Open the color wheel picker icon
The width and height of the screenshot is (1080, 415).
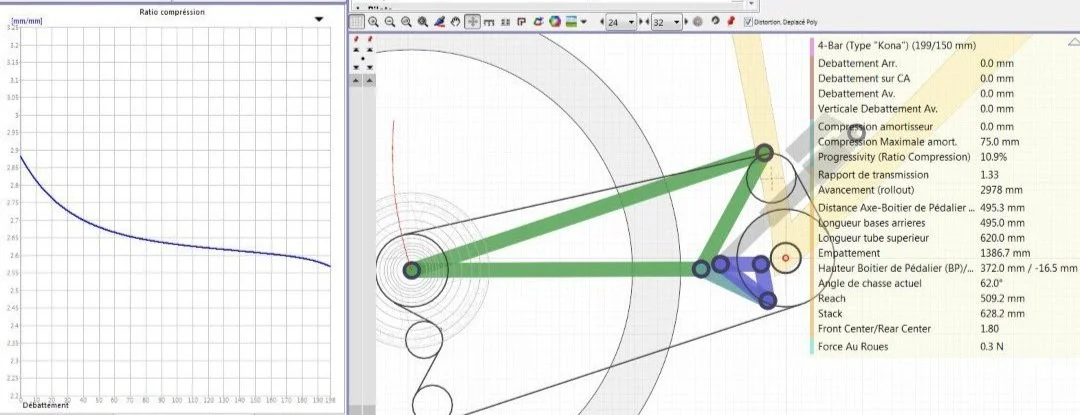[555, 21]
